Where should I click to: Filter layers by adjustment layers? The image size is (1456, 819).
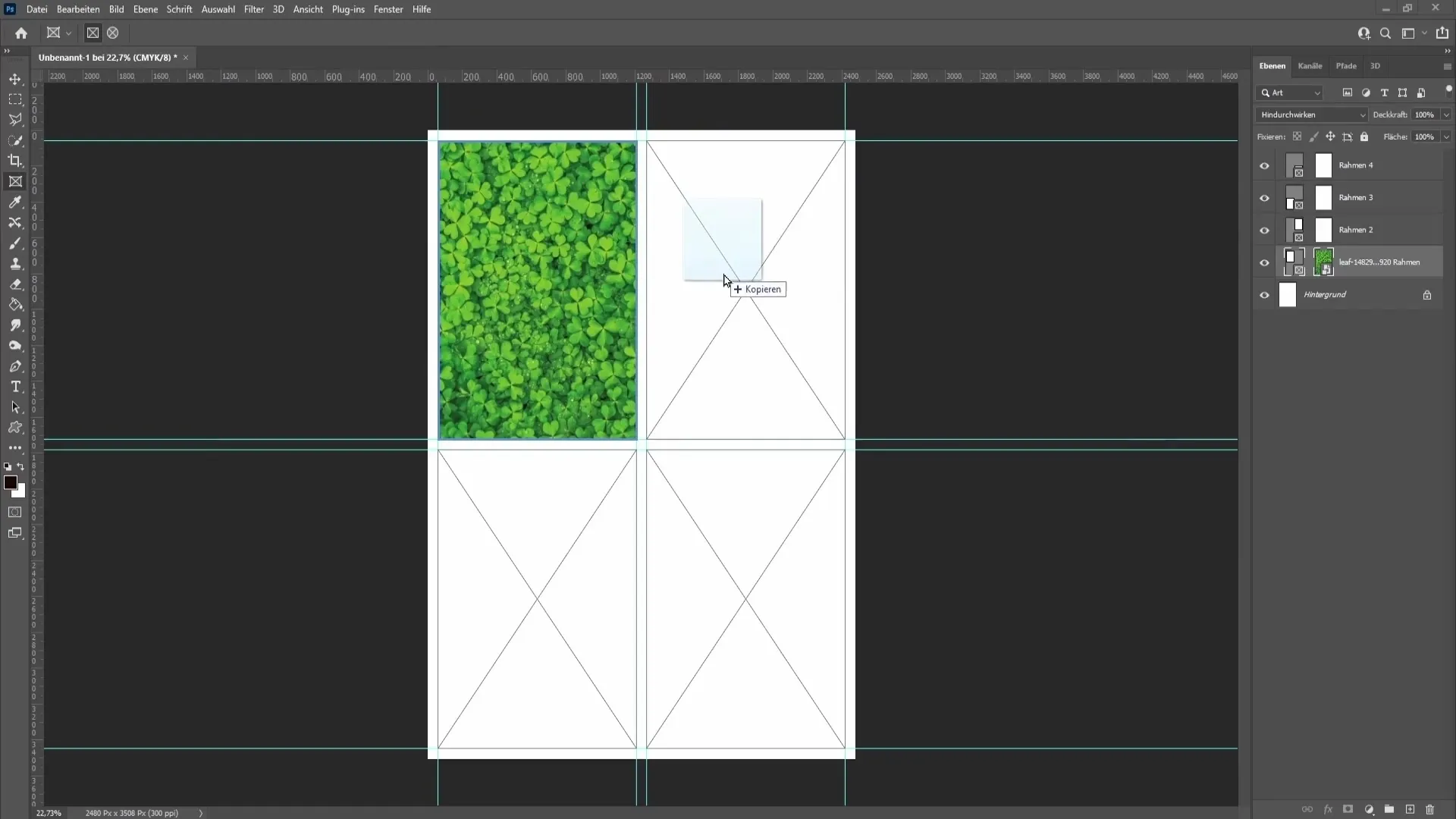tap(1366, 93)
